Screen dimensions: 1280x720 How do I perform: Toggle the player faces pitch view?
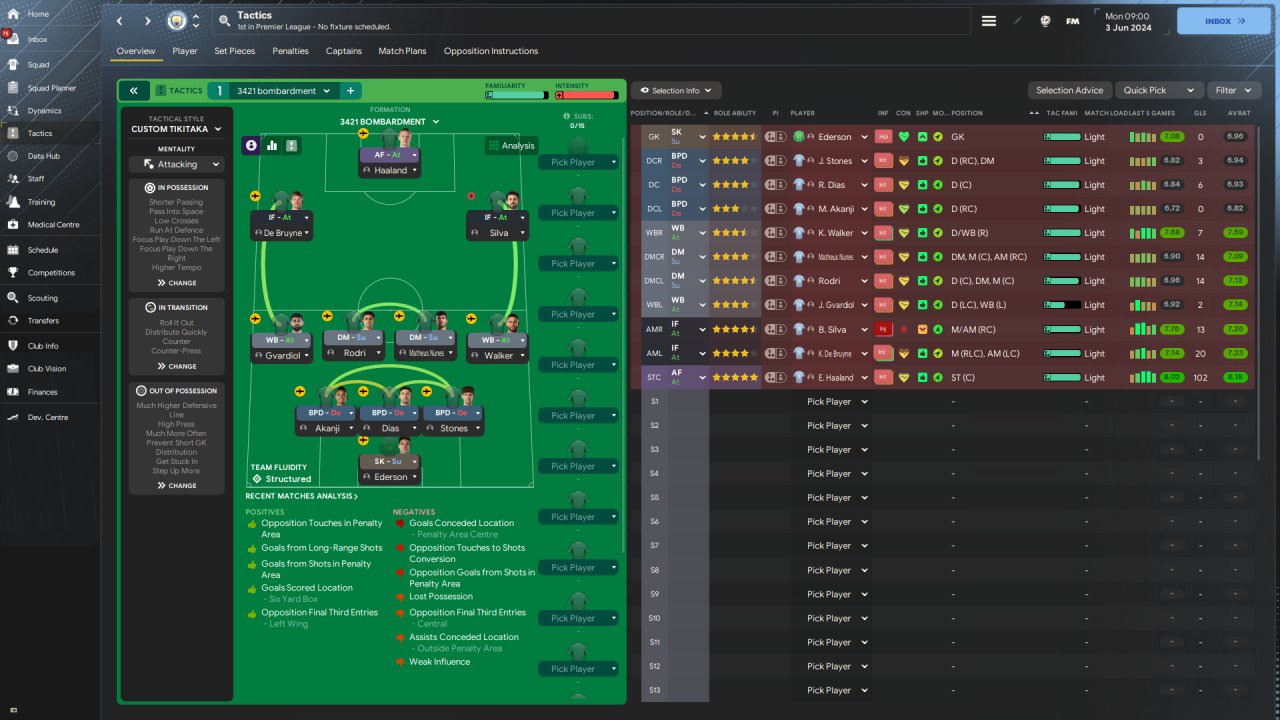(251, 146)
